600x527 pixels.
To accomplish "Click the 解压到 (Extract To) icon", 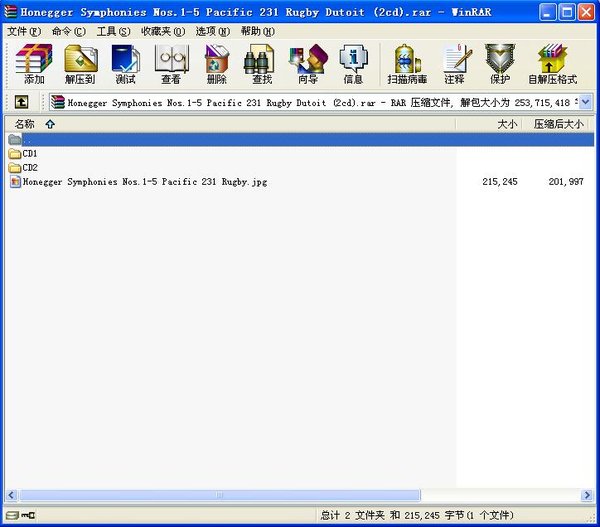I will pos(80,64).
